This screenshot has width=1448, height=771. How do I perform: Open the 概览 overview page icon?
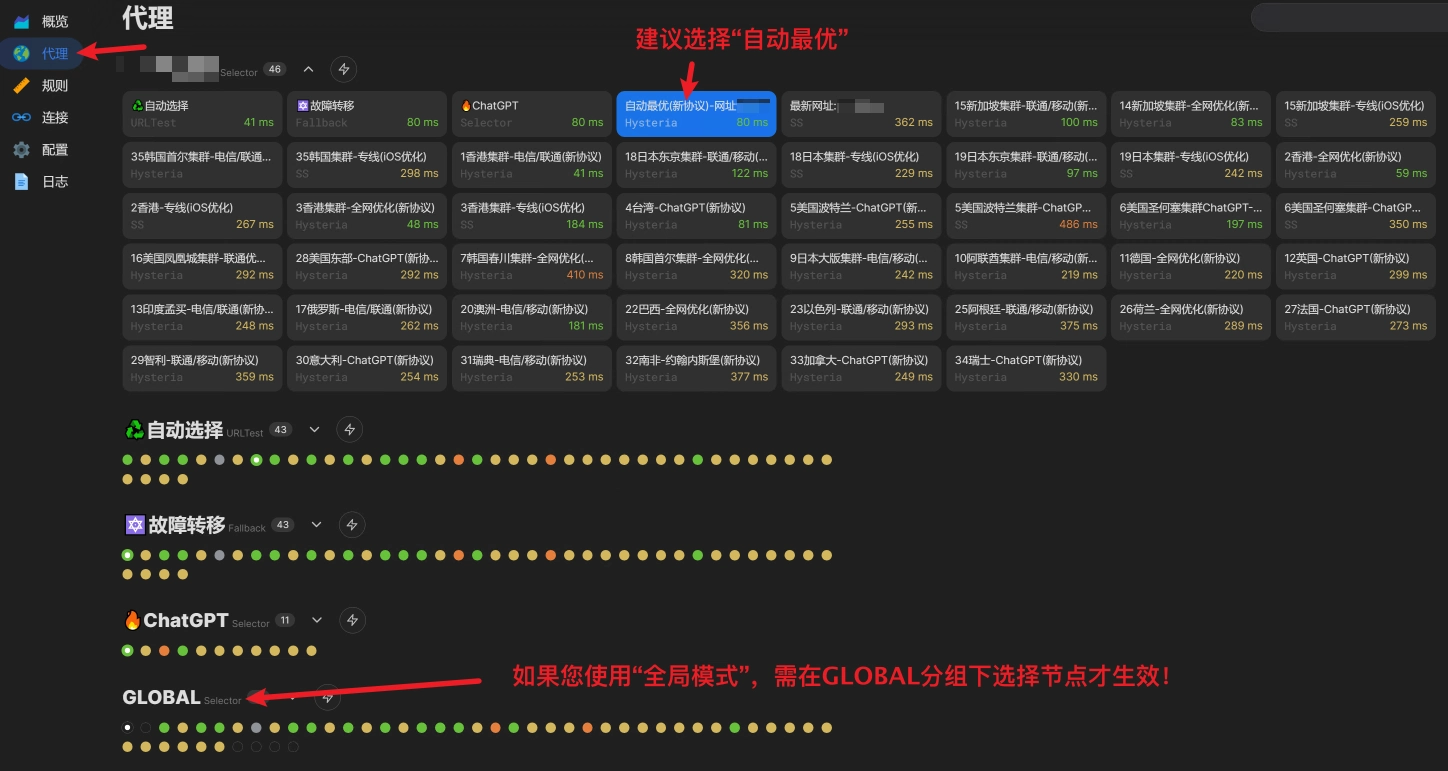[21, 21]
